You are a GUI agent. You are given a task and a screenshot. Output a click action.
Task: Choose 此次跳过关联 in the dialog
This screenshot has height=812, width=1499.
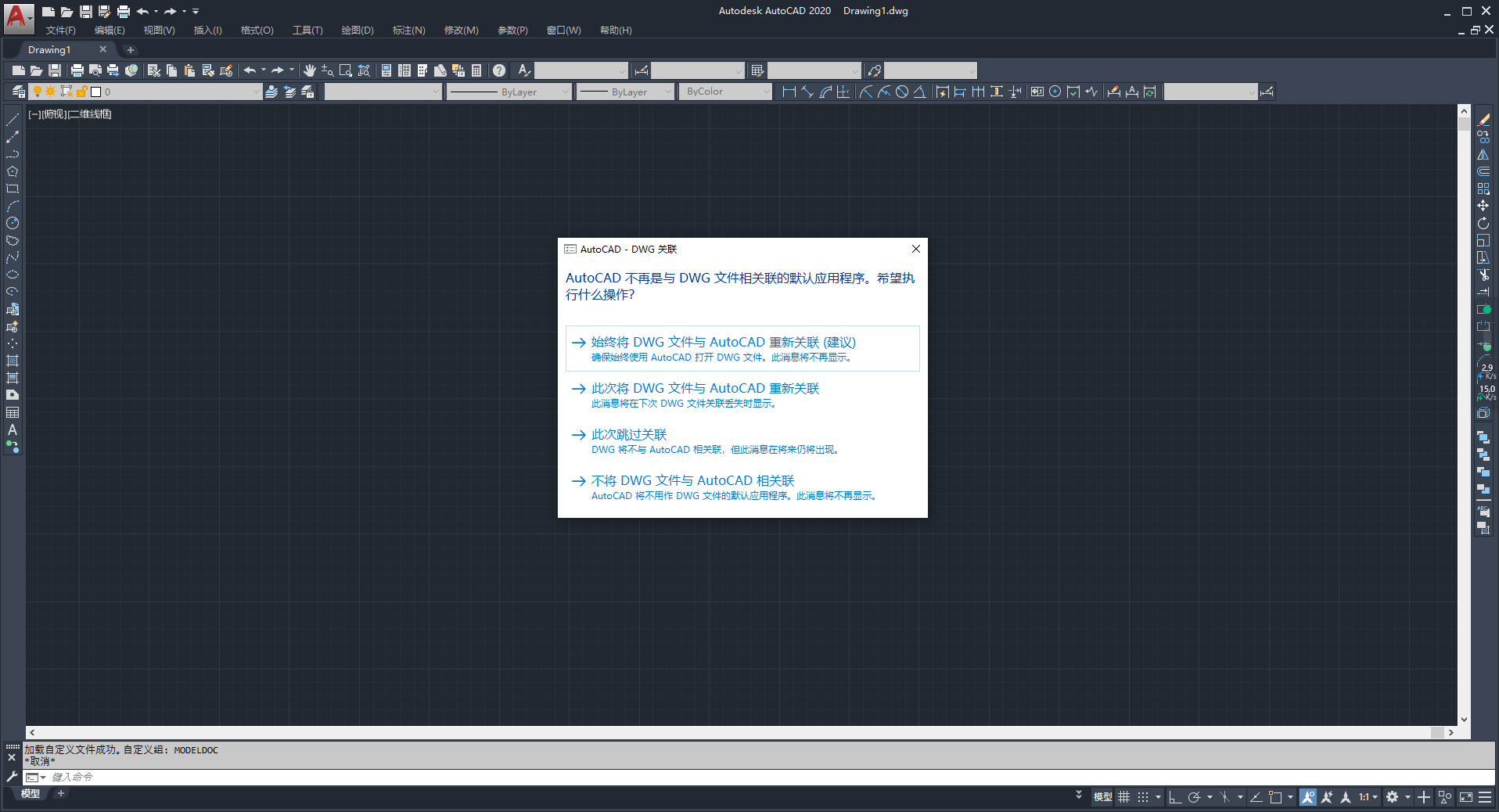pyautogui.click(x=629, y=435)
